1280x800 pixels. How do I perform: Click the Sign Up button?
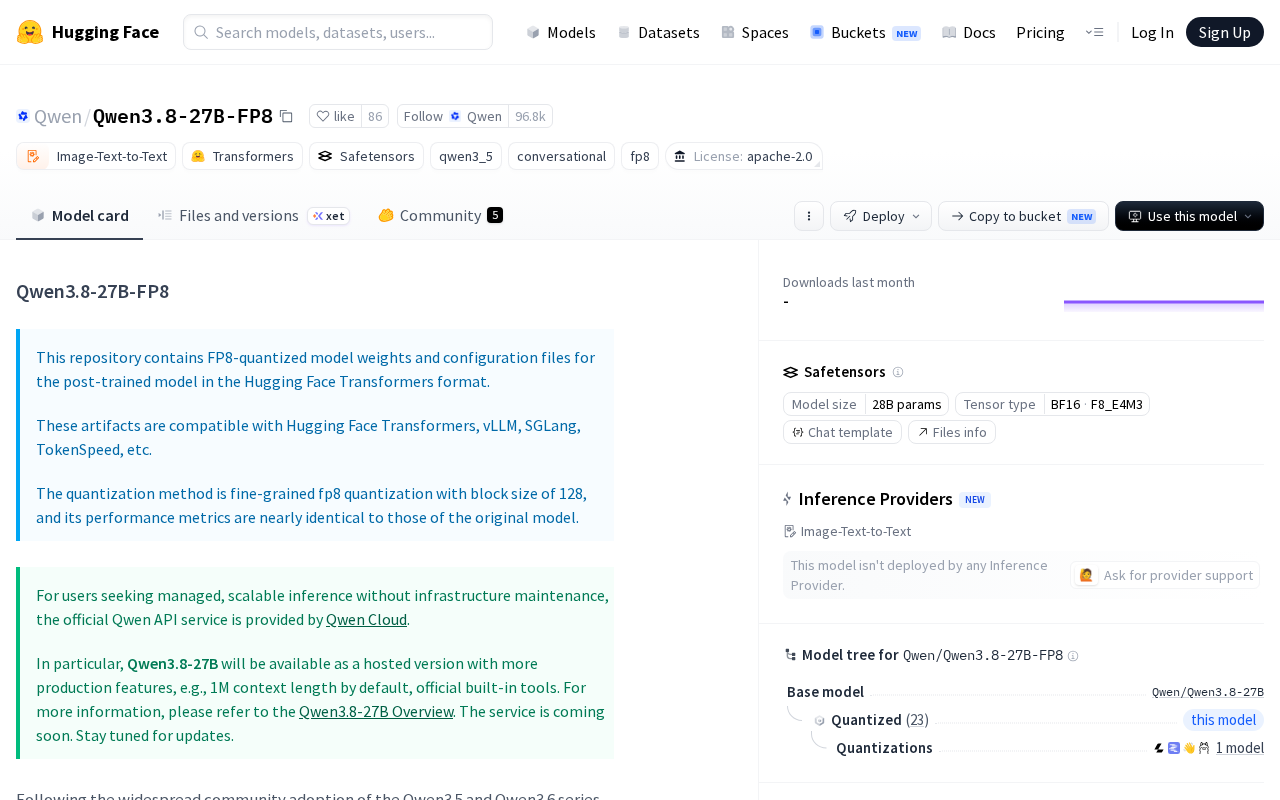1224,32
